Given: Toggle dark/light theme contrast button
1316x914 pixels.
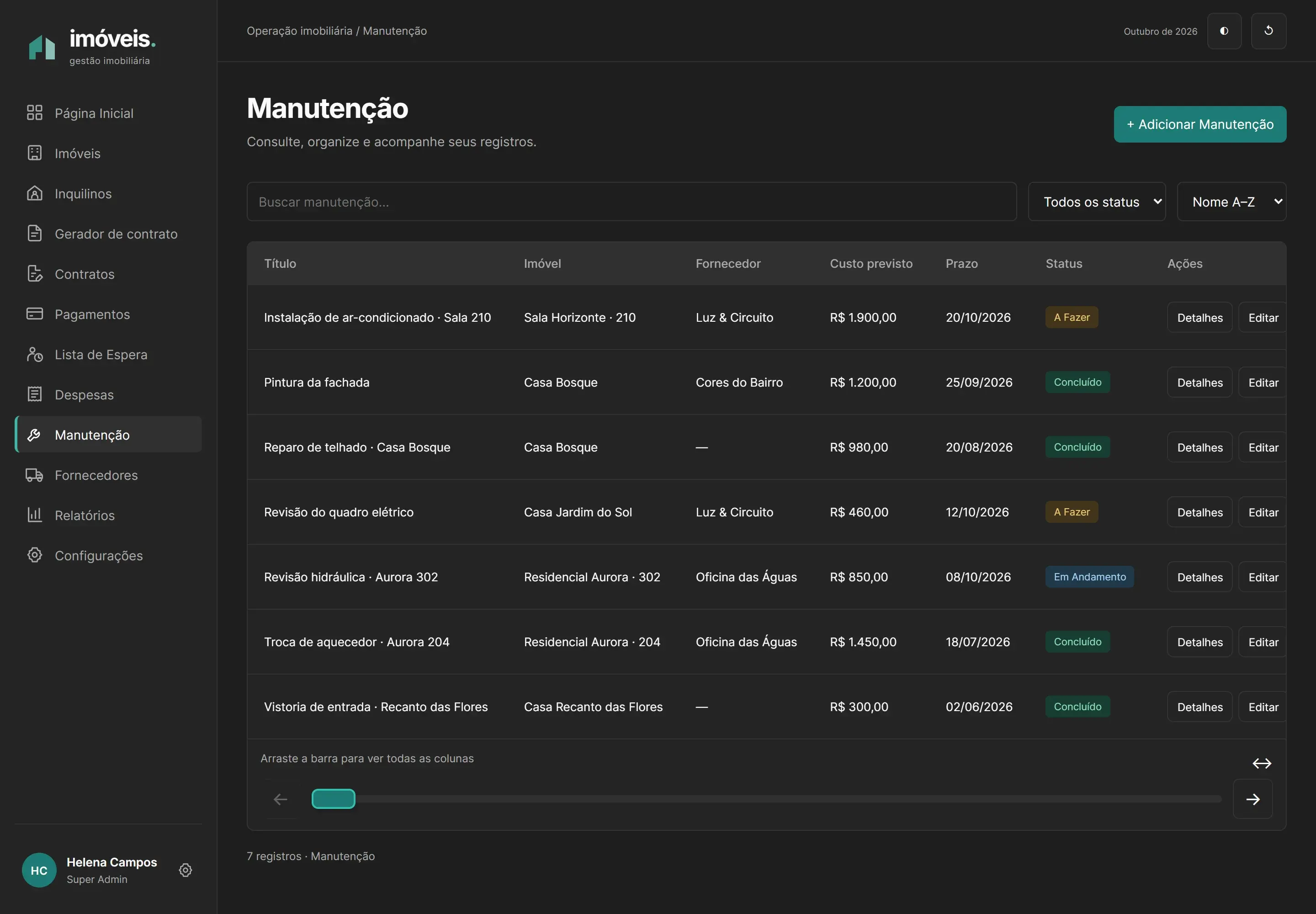Looking at the screenshot, I should coord(1224,31).
